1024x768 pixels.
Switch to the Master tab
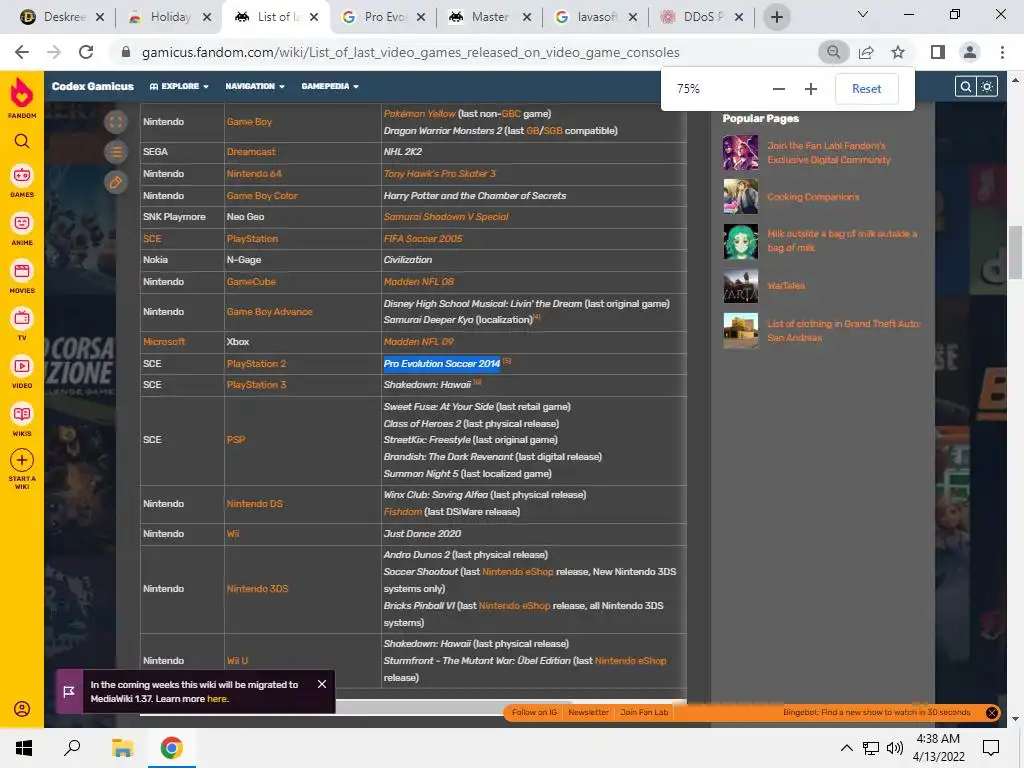tap(489, 17)
